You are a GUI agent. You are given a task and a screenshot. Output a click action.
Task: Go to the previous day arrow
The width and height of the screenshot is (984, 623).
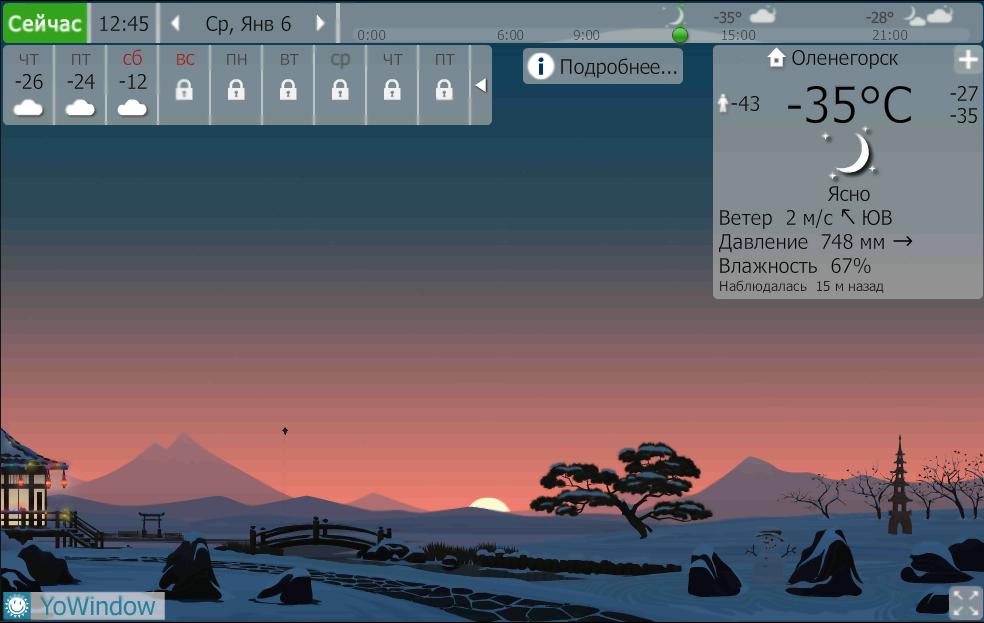(x=176, y=23)
